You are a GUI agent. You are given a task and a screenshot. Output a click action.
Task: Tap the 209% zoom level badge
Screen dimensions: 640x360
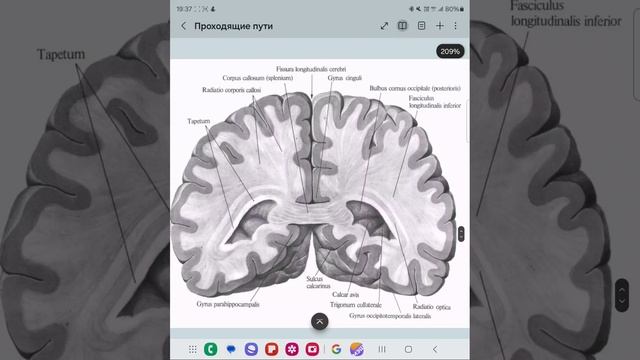point(450,51)
